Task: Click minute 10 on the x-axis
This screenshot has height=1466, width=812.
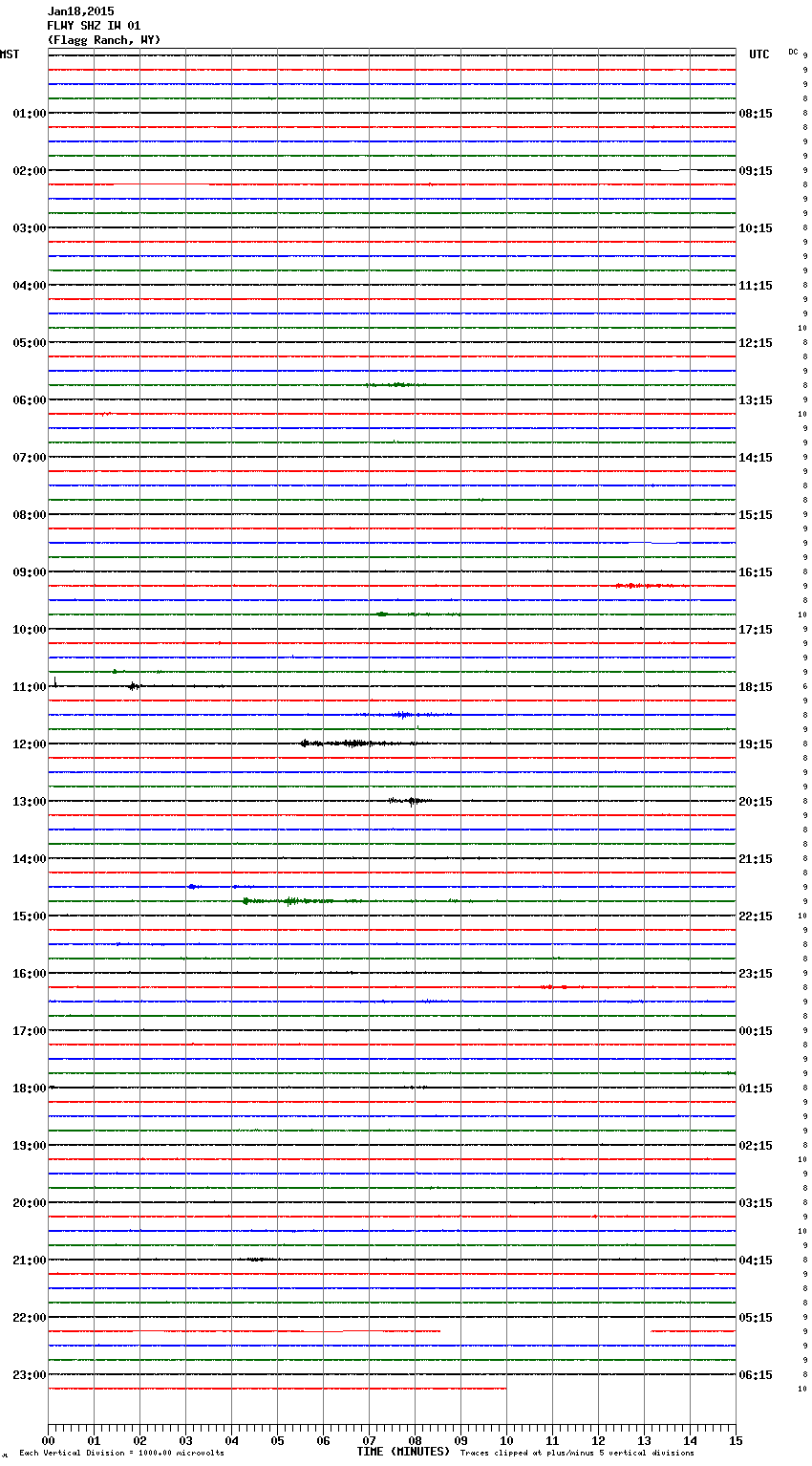Action: (506, 1440)
